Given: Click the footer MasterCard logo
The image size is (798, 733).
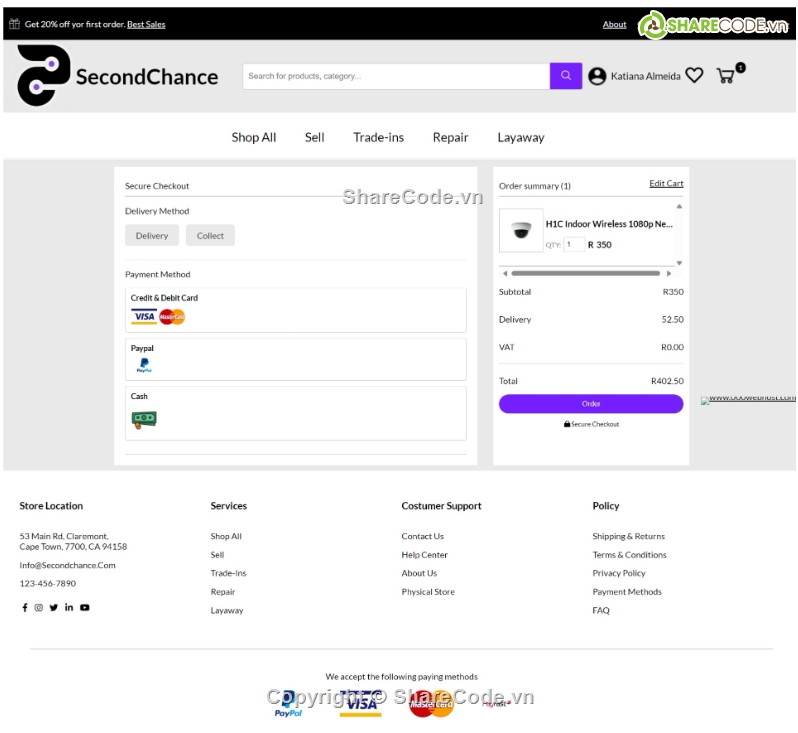Looking at the screenshot, I should coord(431,704).
